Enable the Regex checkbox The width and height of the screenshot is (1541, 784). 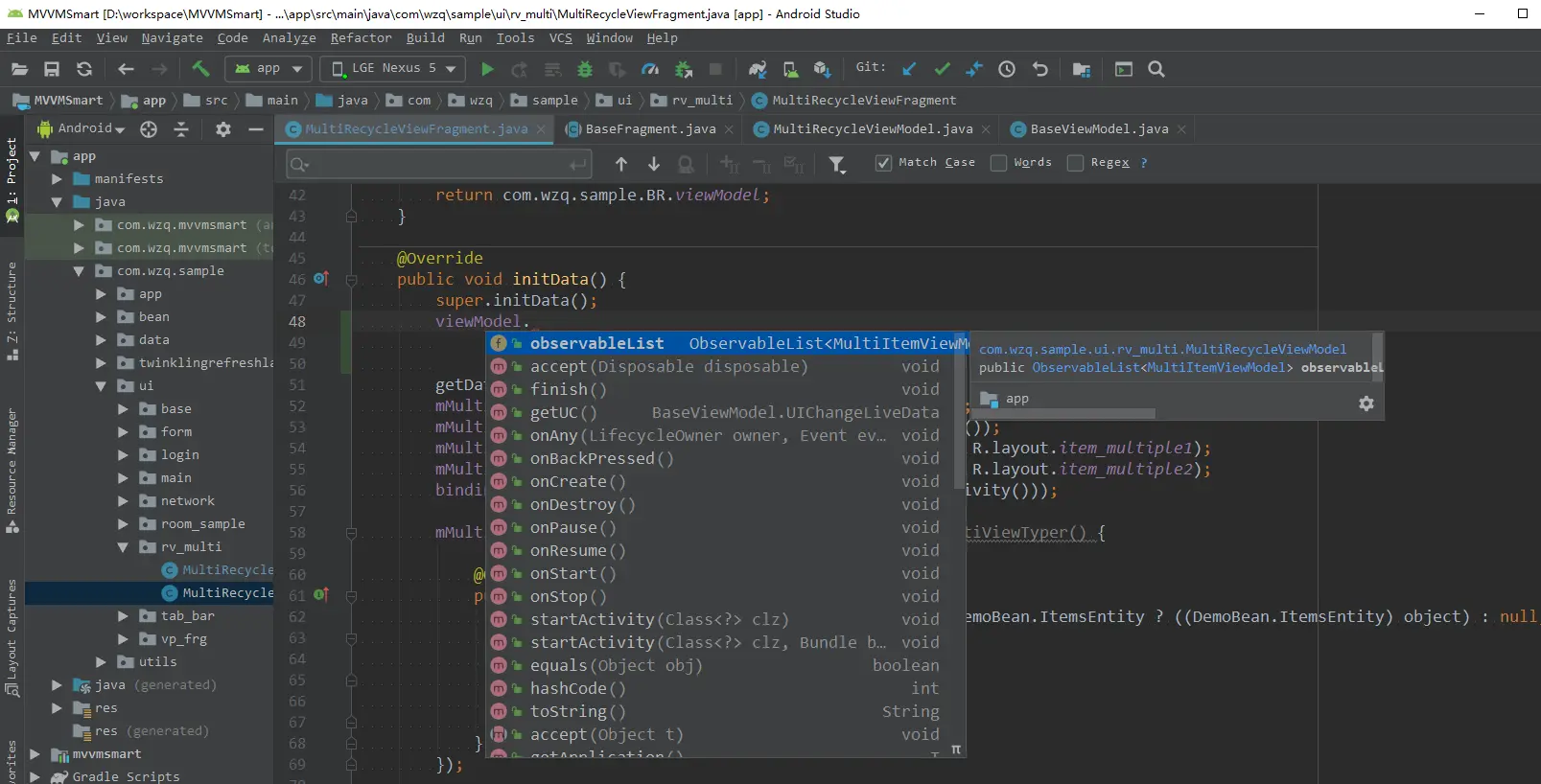click(x=1075, y=163)
